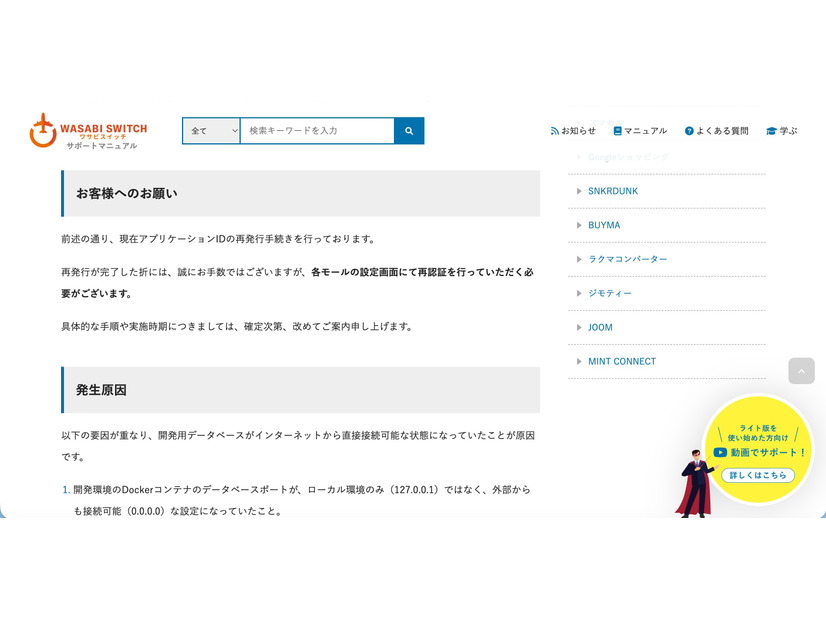
Task: Open the MINT CONNECT sidebar link
Action: coord(622,361)
